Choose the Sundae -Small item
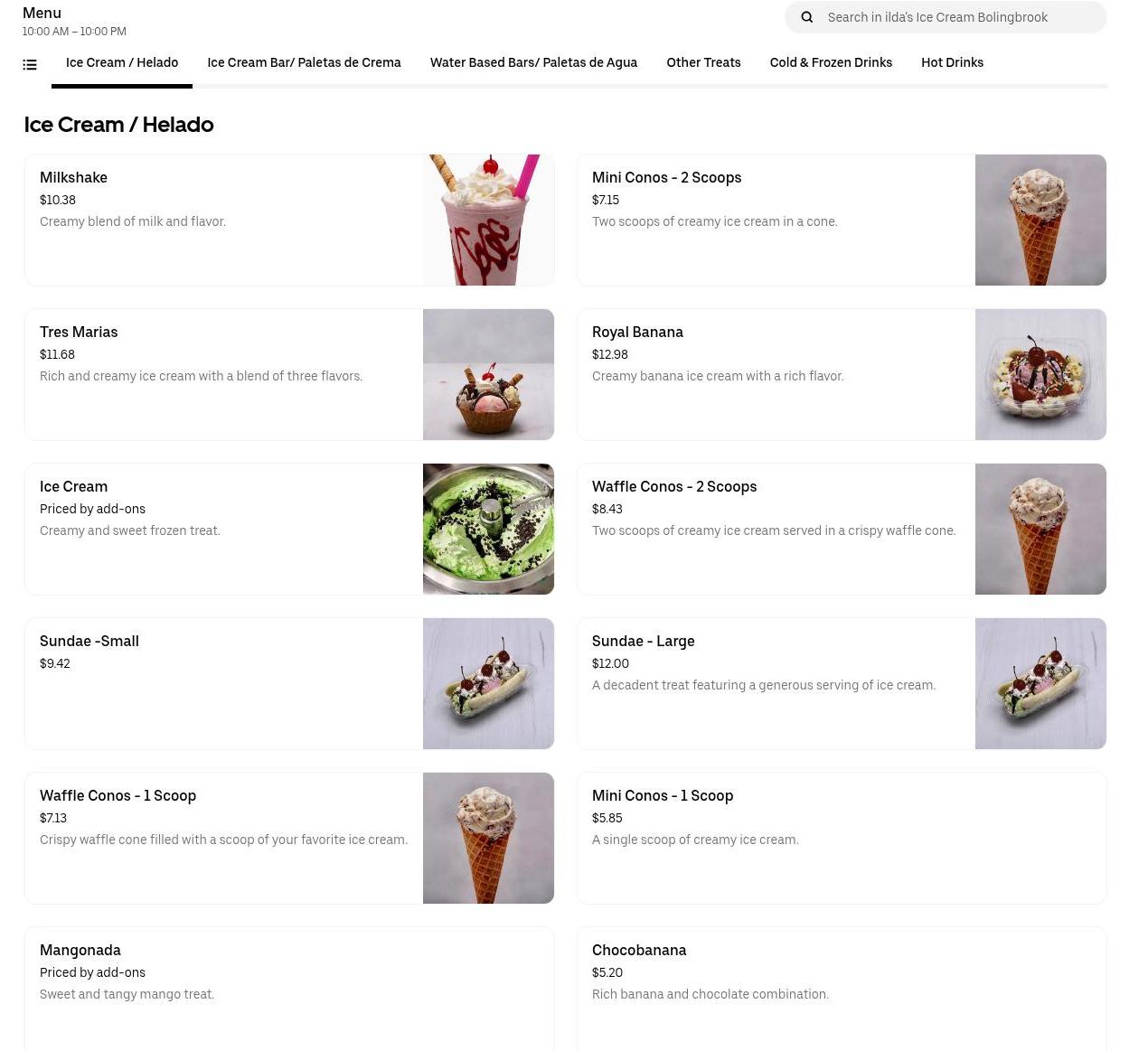Viewport: 1148px width, 1051px height. click(x=289, y=683)
